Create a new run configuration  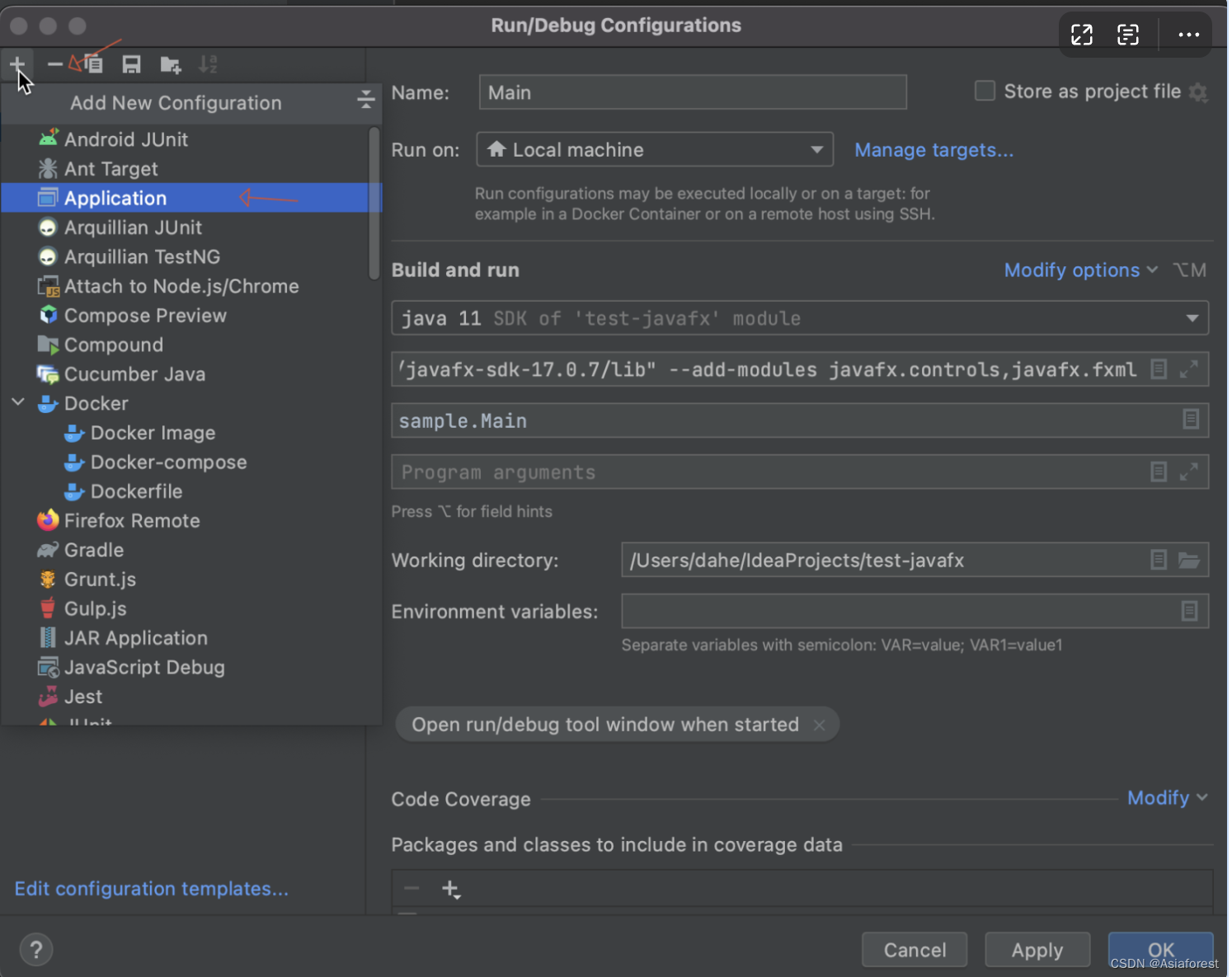pos(16,63)
